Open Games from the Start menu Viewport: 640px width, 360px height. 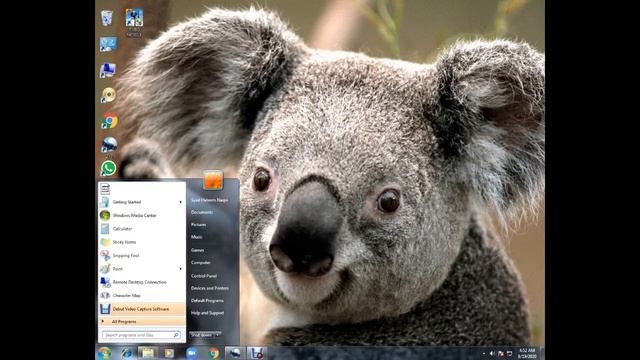tap(197, 250)
